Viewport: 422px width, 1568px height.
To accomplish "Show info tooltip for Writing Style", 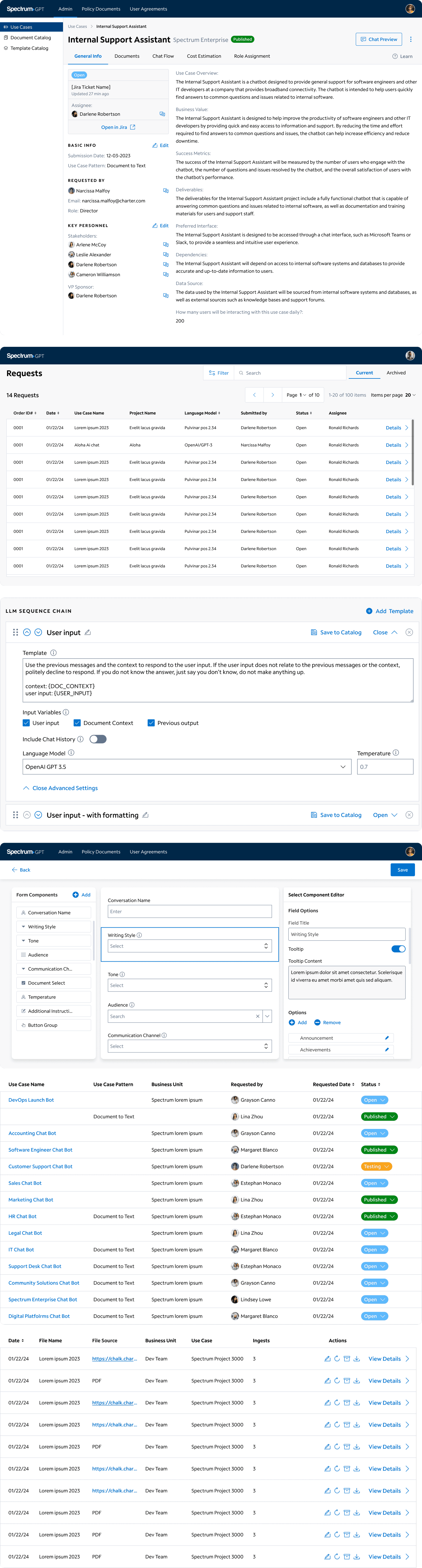I will tap(139, 936).
